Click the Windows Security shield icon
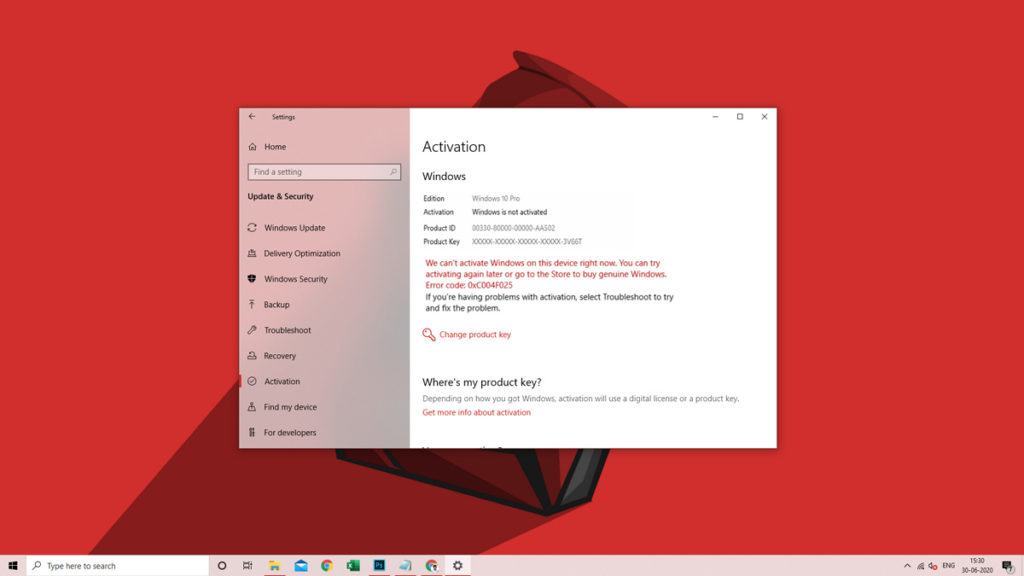The width and height of the screenshot is (1024, 576). pyautogui.click(x=254, y=279)
